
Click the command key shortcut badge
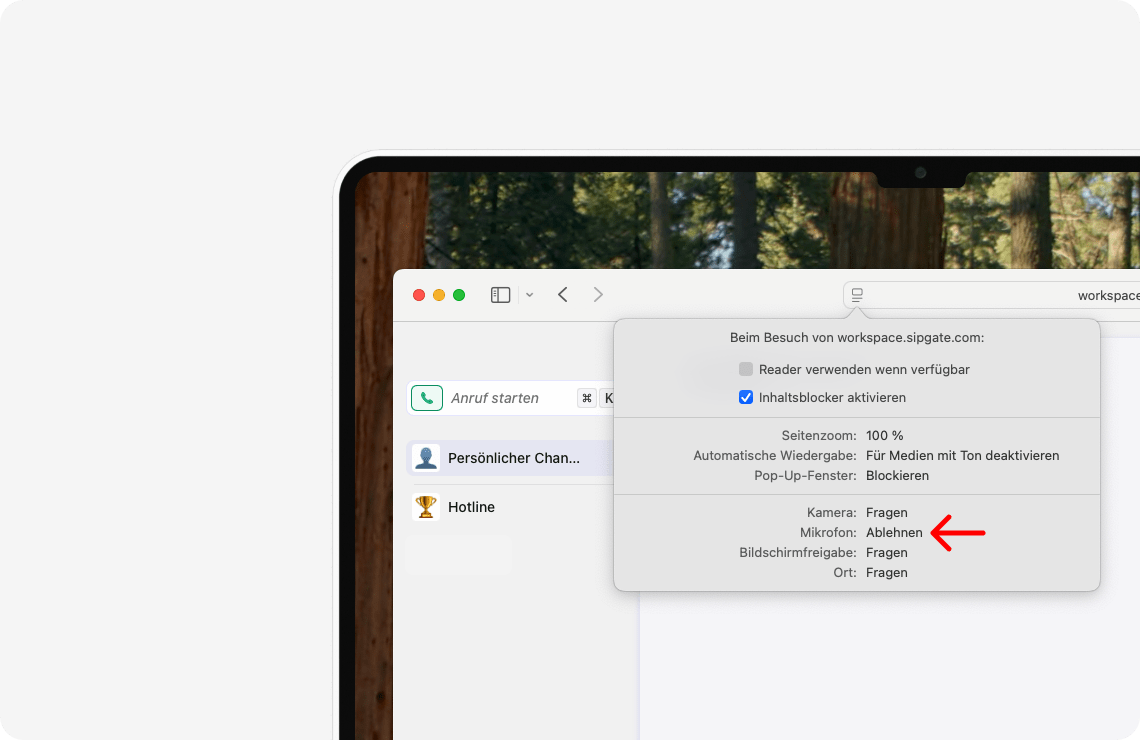[x=587, y=398]
